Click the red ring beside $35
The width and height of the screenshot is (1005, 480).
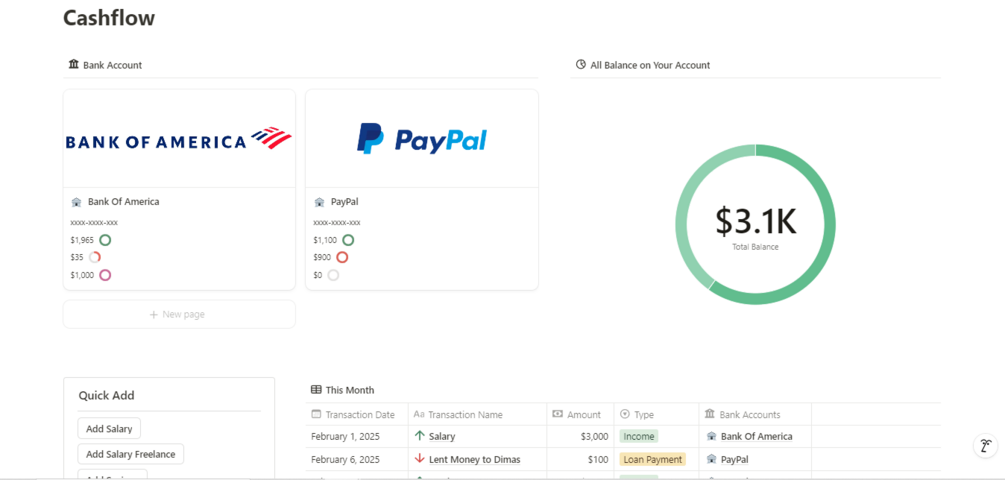(95, 258)
